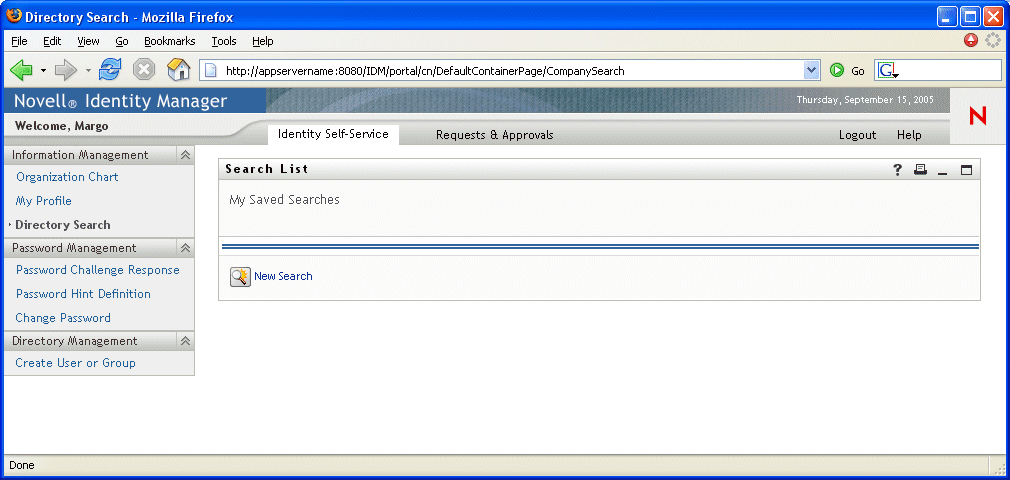Click the Welcome, Margo text
The image size is (1010, 480).
point(61,126)
